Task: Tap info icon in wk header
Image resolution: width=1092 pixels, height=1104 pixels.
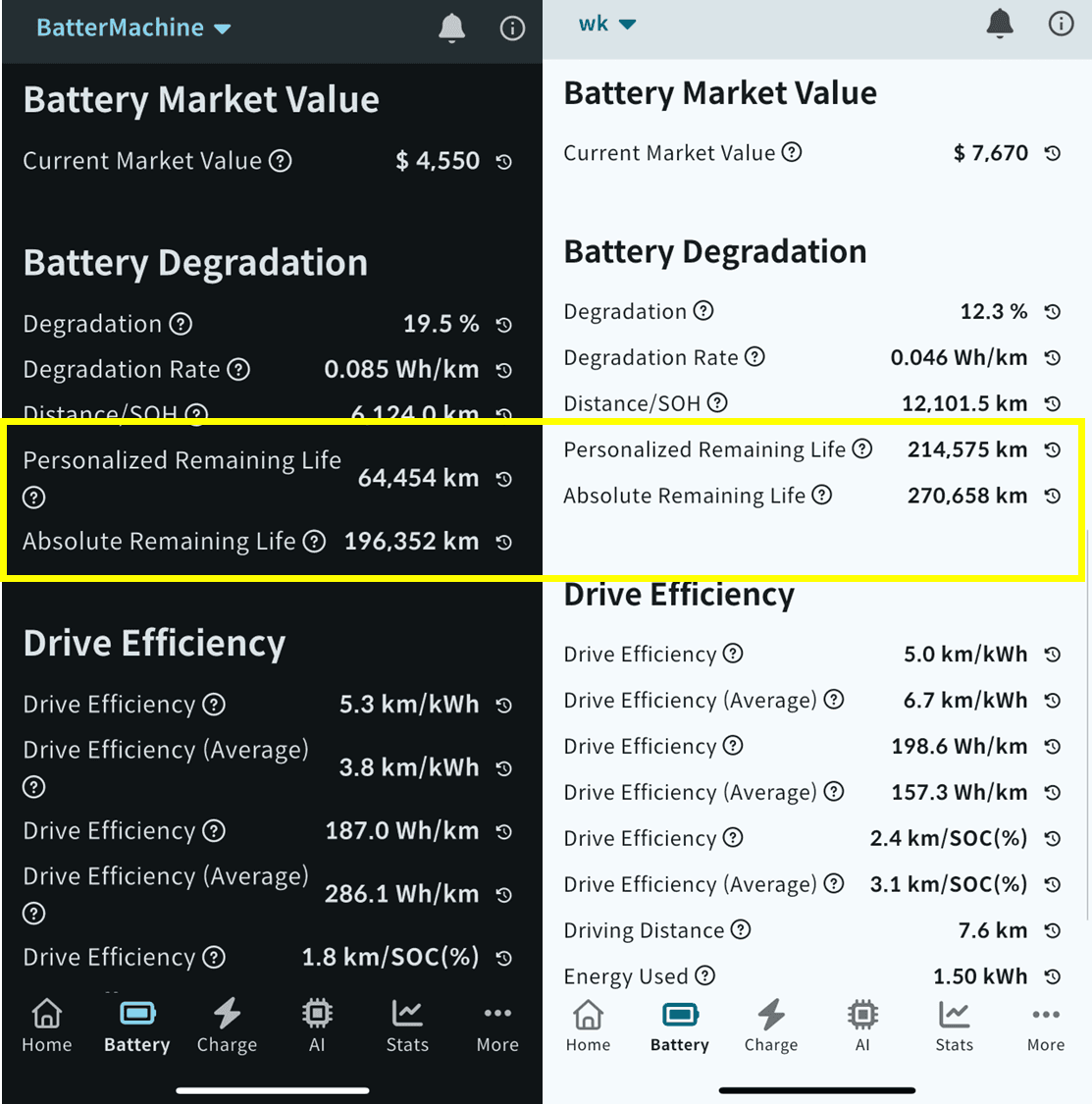Action: pos(1061,24)
